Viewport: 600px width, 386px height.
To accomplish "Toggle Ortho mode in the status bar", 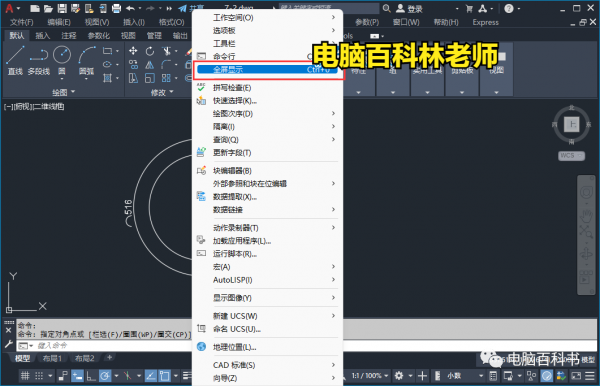I will [x=91, y=376].
